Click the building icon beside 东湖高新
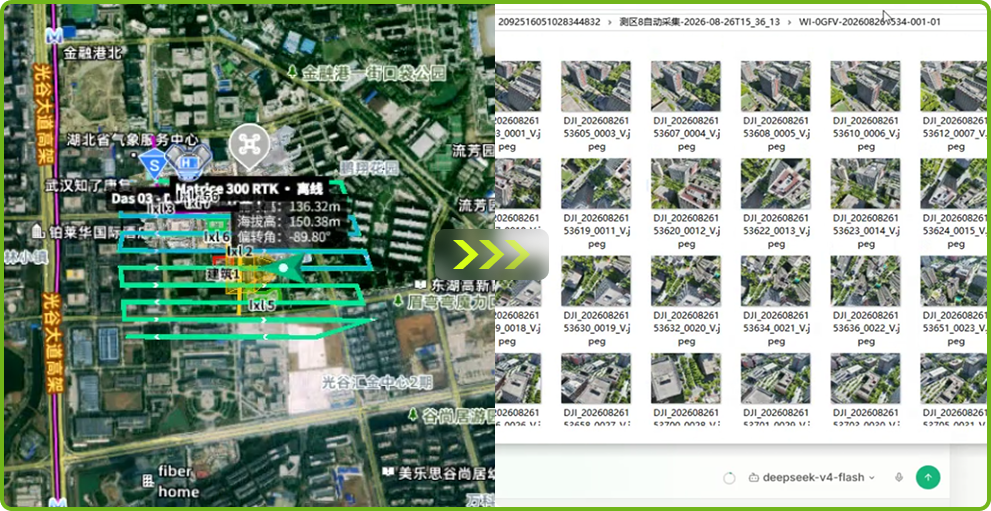The width and height of the screenshot is (991, 511). [420, 285]
